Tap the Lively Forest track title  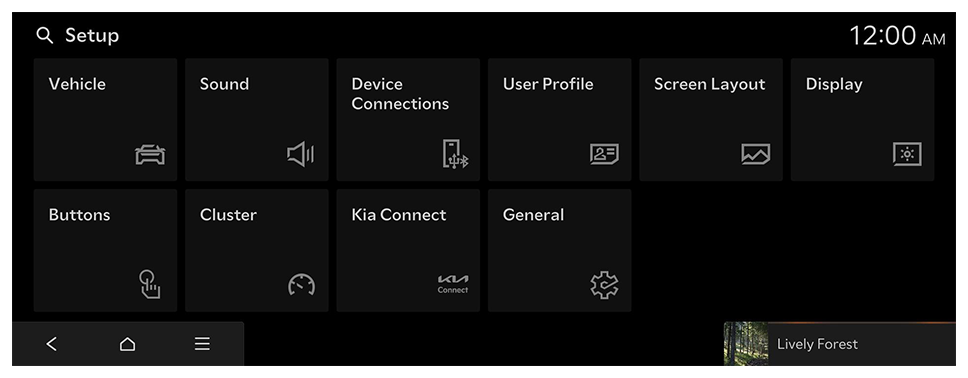click(x=817, y=344)
